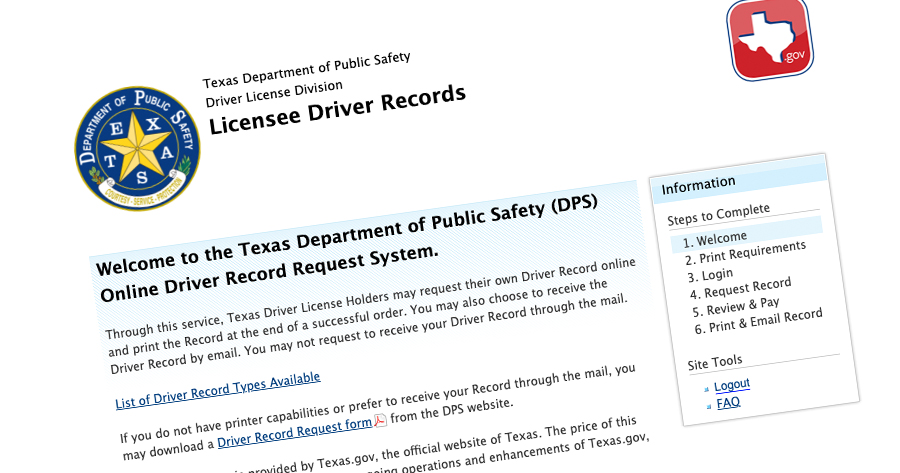The image size is (900, 473).
Task: Click the Texas.gov red logo icon
Action: (770, 38)
